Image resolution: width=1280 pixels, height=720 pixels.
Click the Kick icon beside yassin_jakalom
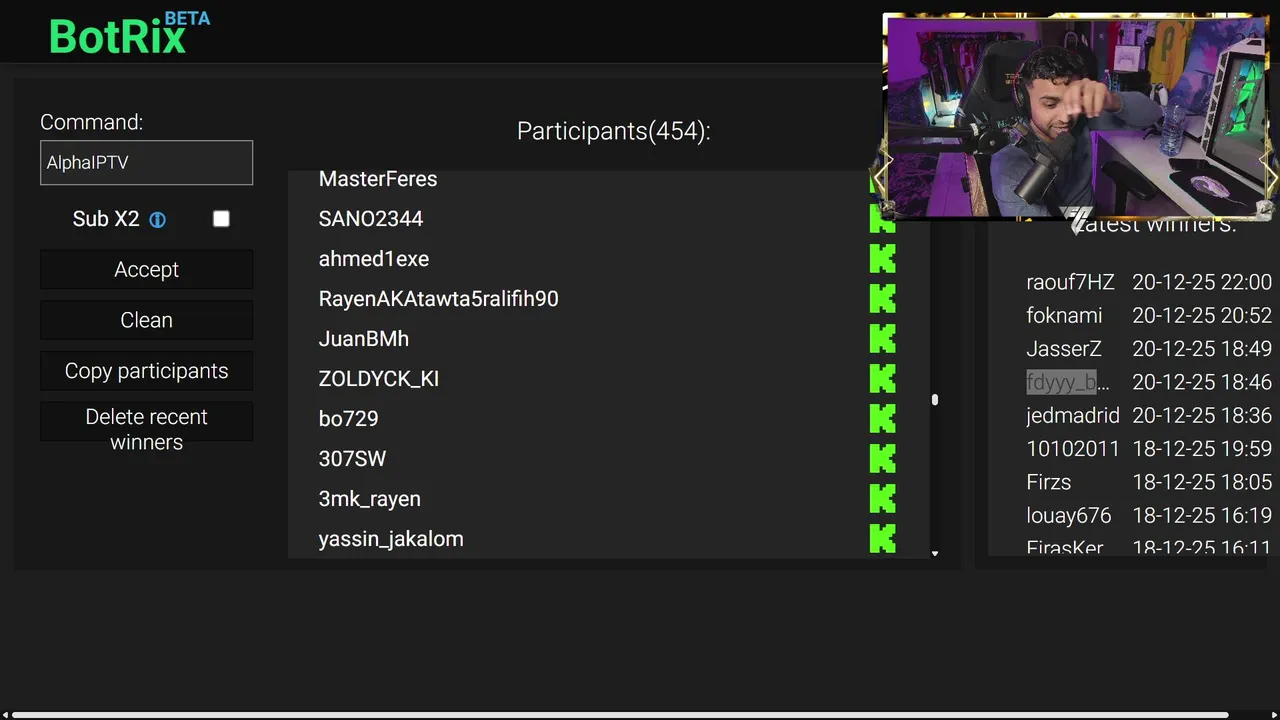click(883, 539)
